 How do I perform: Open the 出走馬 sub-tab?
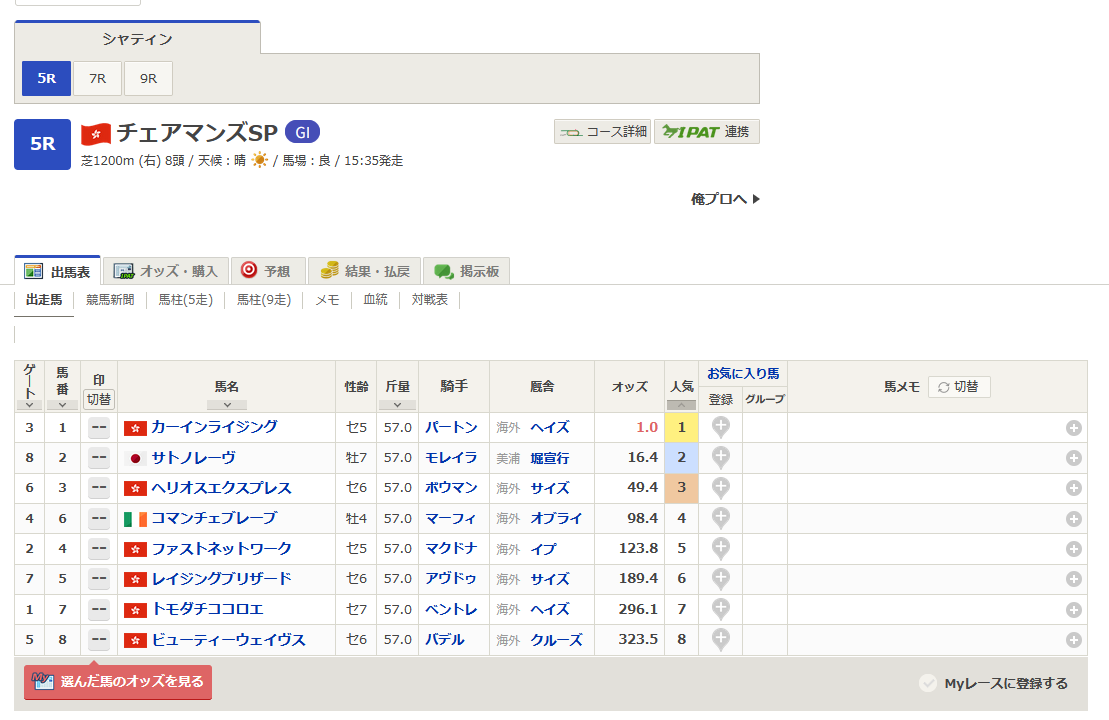[44, 300]
